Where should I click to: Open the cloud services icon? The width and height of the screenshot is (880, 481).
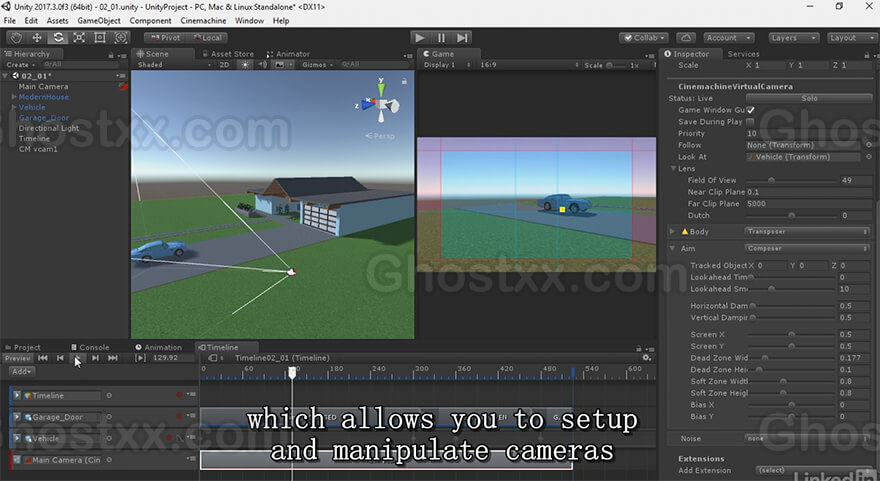click(x=686, y=38)
